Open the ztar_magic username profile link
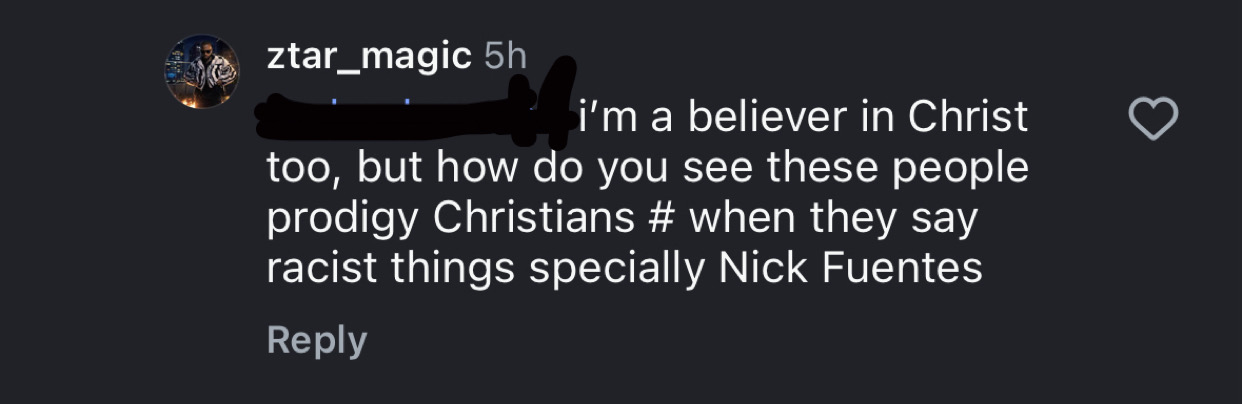 pos(369,57)
